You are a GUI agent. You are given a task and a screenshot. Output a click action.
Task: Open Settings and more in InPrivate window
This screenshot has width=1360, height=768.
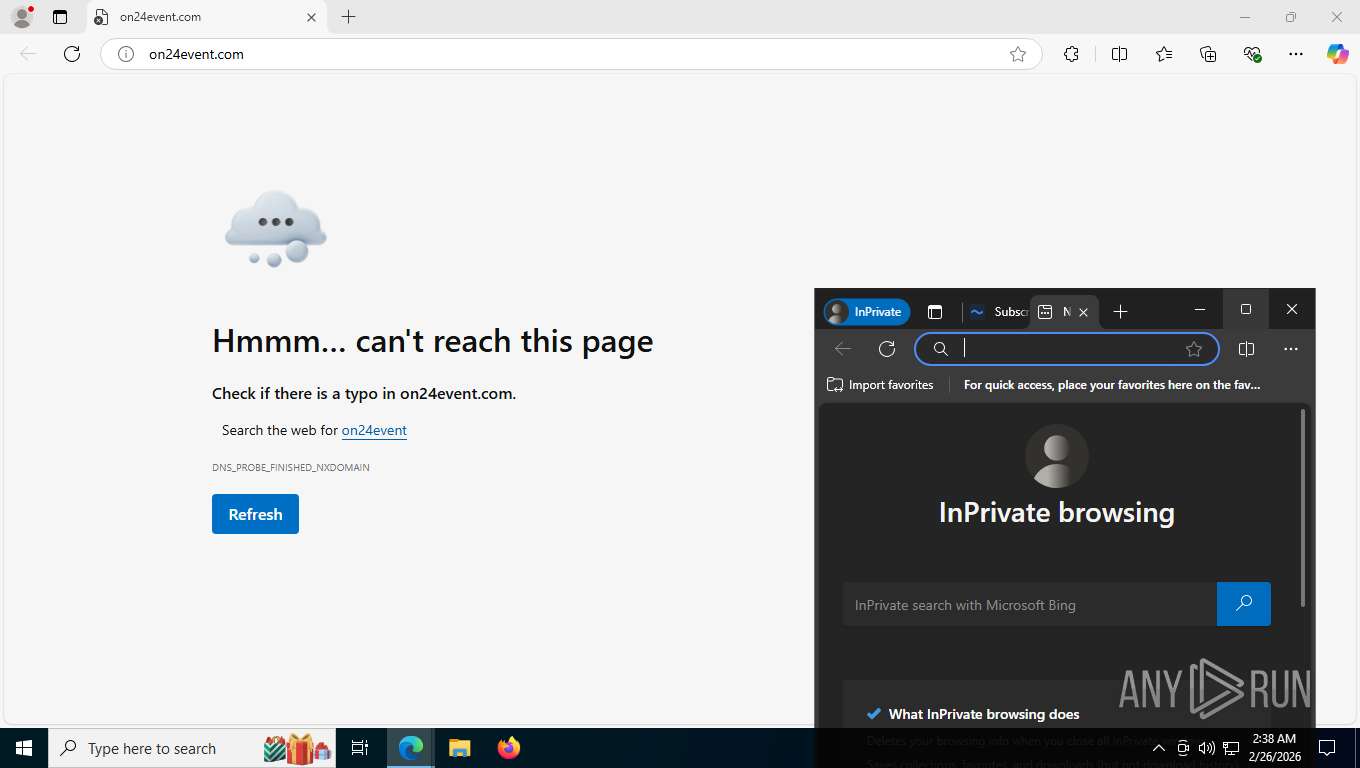point(1291,349)
